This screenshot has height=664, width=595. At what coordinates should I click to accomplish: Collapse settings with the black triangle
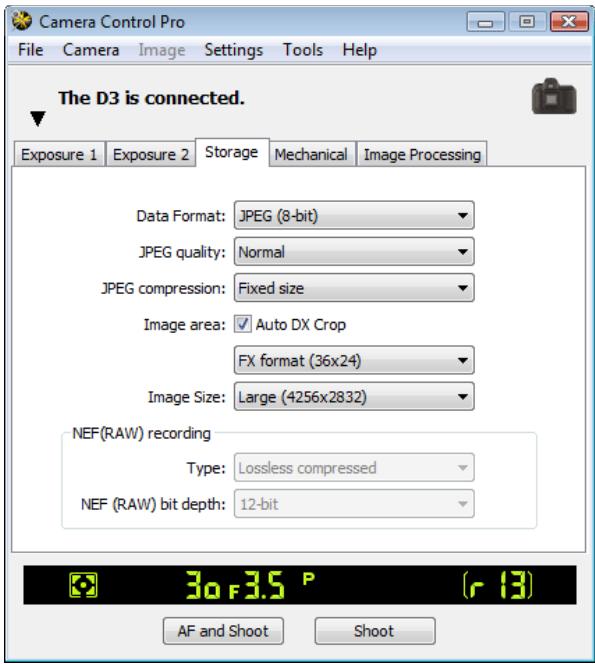click(38, 119)
